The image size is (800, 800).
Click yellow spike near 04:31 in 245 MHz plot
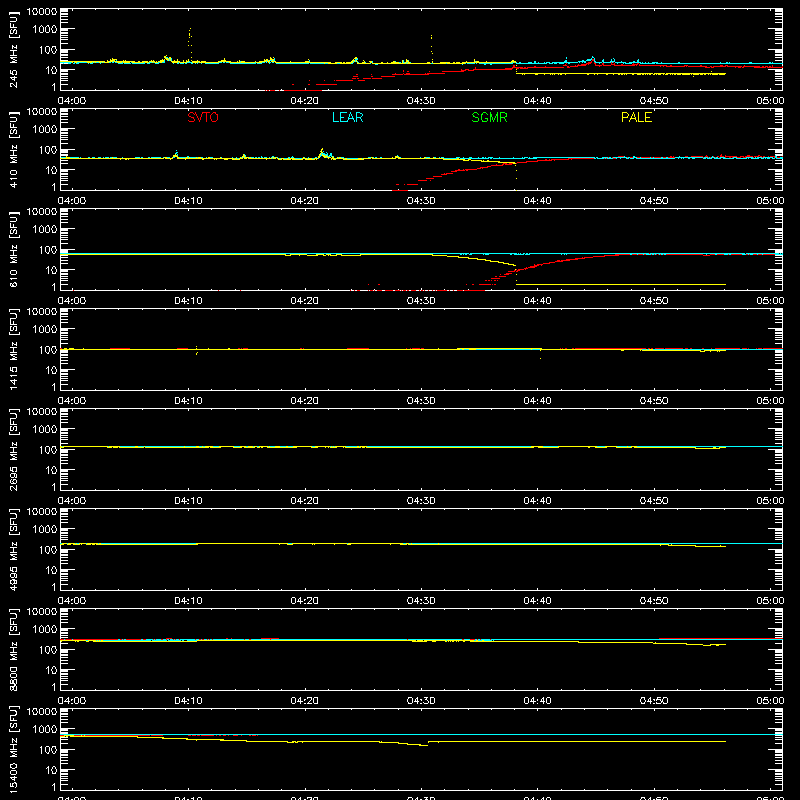coord(432,48)
